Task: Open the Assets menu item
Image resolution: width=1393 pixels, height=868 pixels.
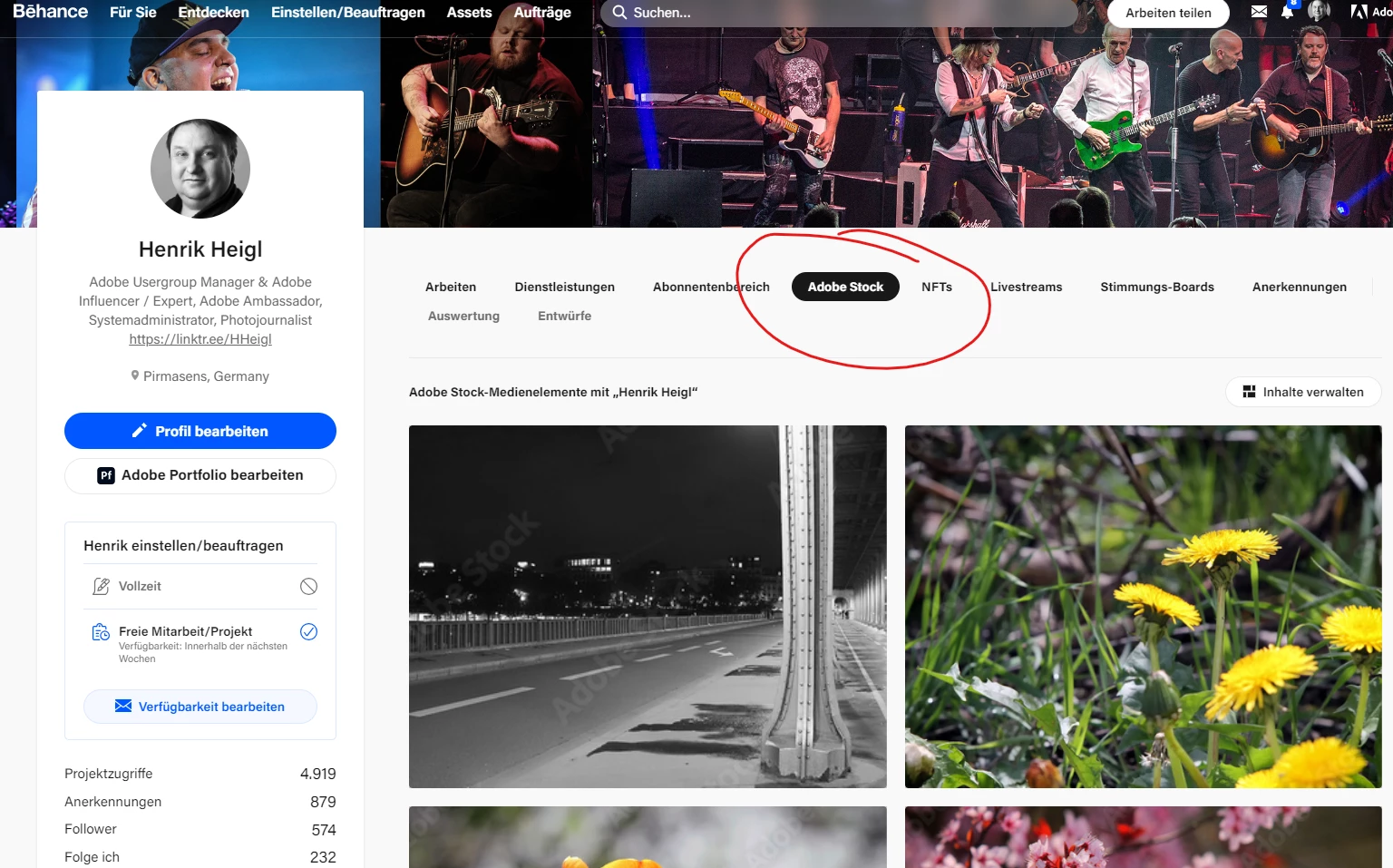Action: [469, 13]
